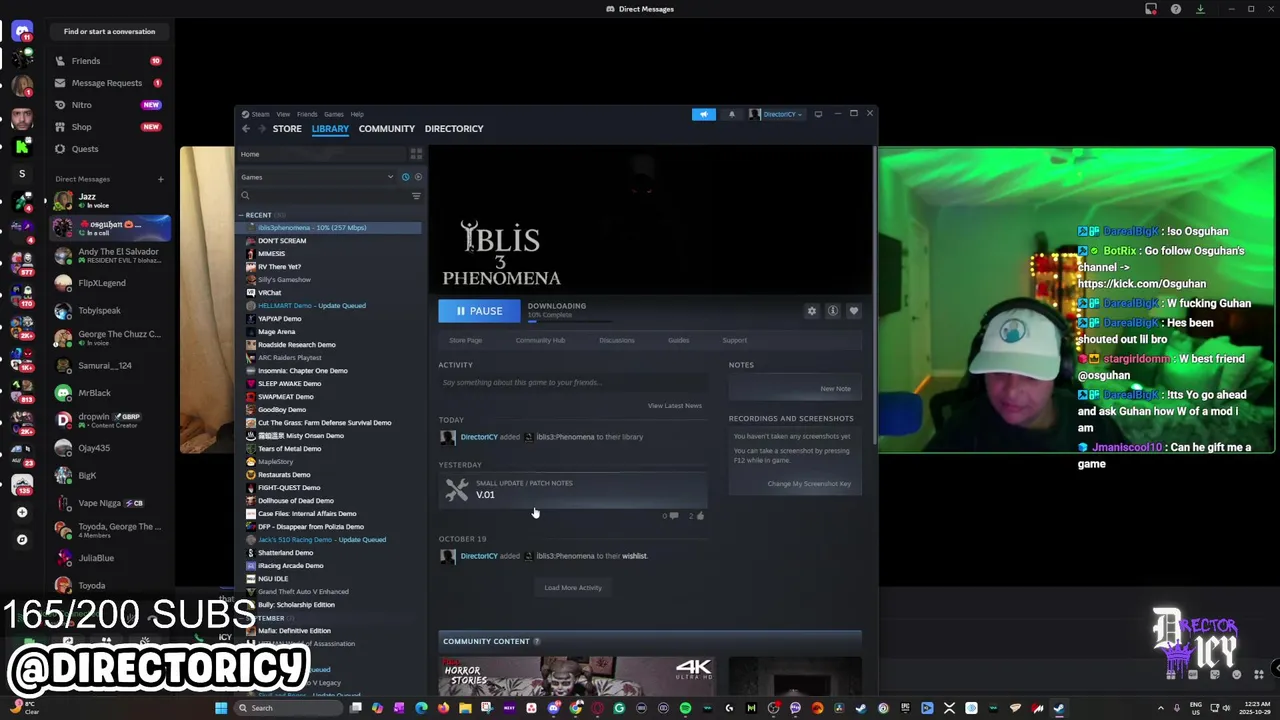Open the LIBRARY tab in Steam
1280x720 pixels.
(330, 128)
